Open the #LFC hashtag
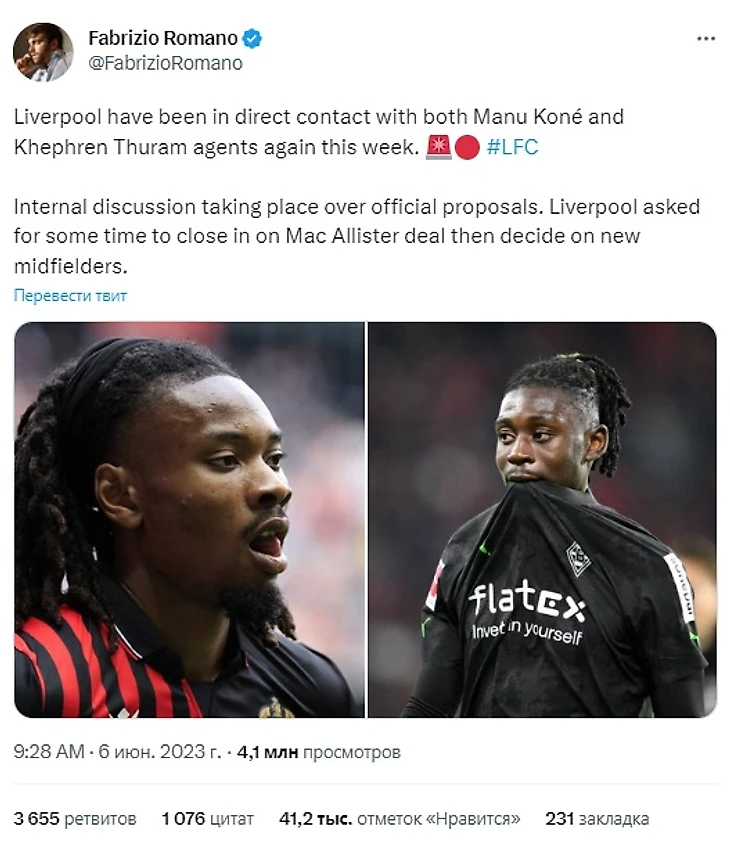Viewport: 730px width, 842px height. (x=512, y=147)
